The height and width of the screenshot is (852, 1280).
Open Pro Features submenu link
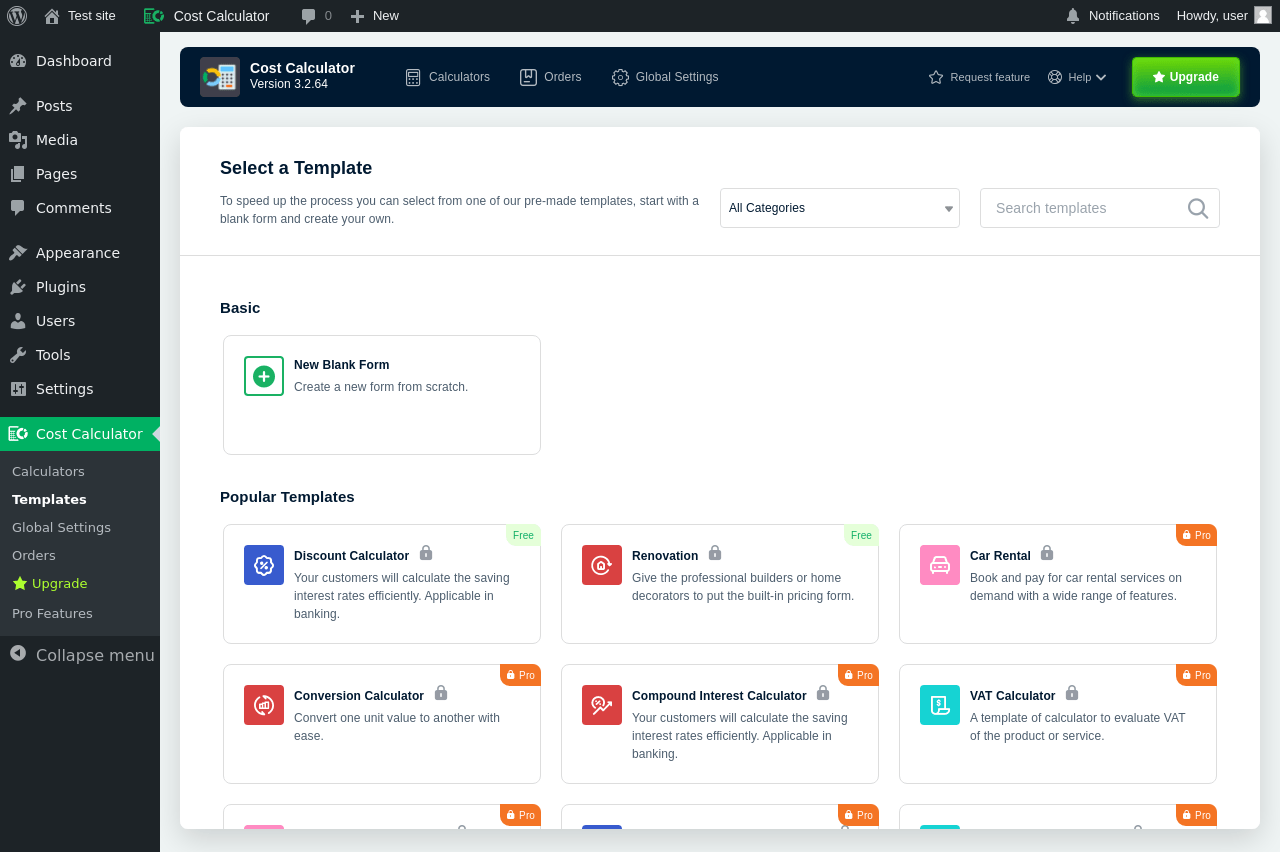coord(52,614)
